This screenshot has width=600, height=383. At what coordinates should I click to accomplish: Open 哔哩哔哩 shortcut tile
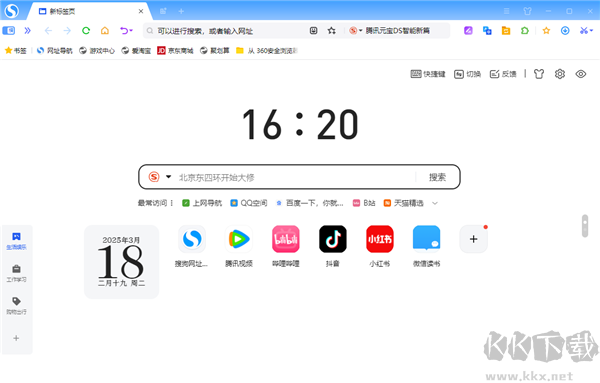pos(286,246)
